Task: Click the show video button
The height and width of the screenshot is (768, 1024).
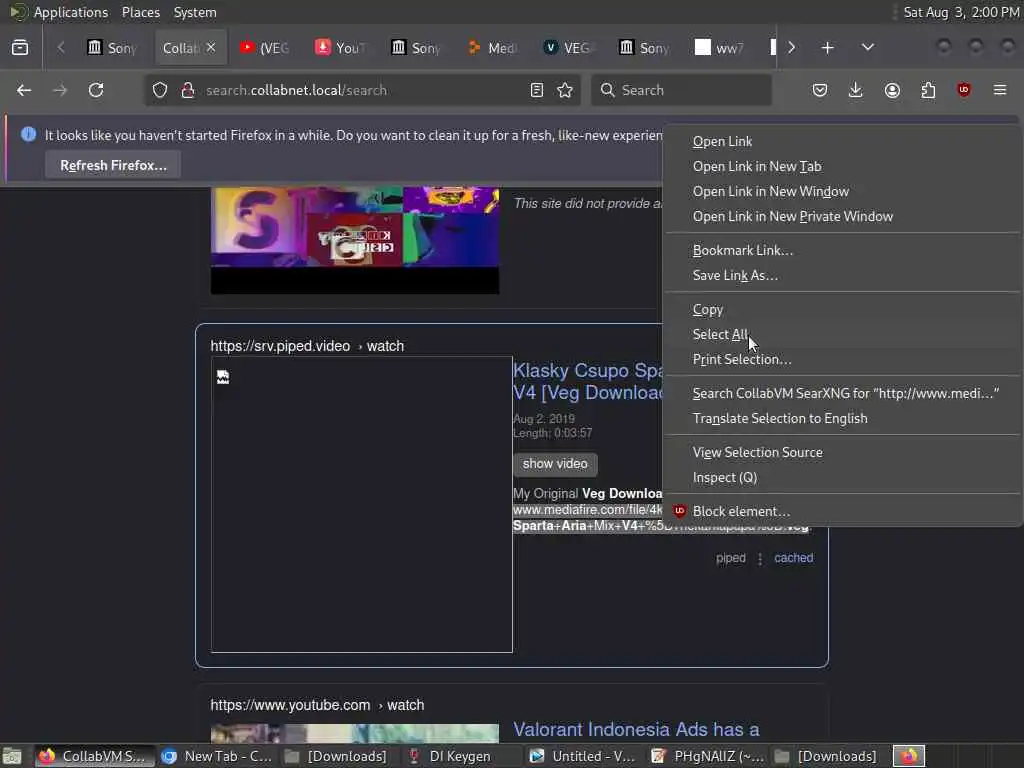Action: click(x=555, y=464)
